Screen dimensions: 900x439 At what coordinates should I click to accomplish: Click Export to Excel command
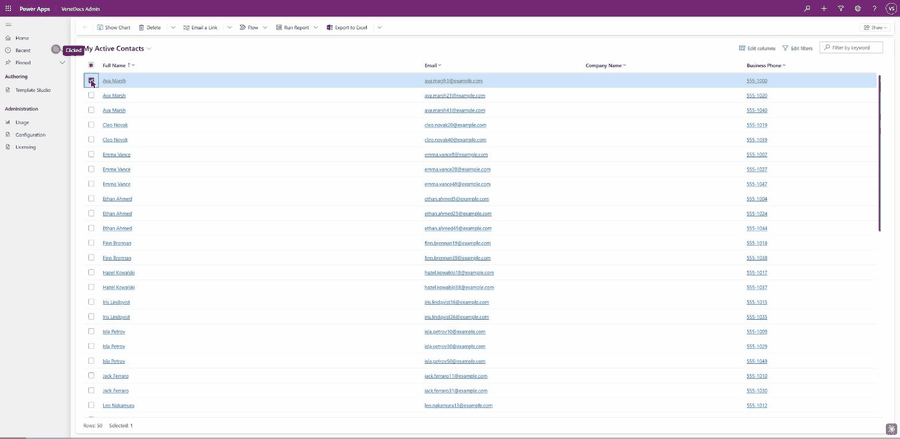coord(347,28)
